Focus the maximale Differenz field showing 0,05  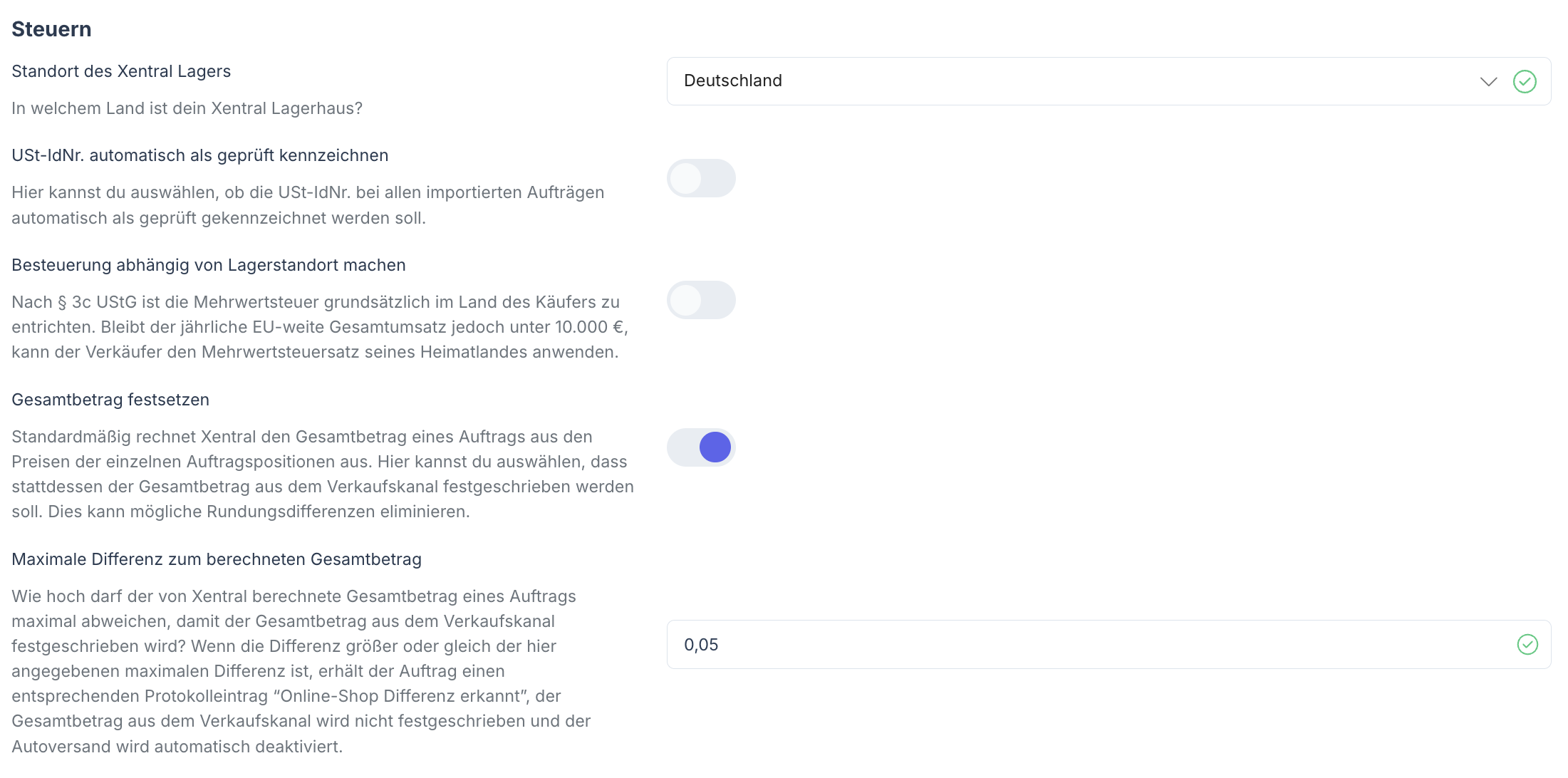pos(1069,645)
